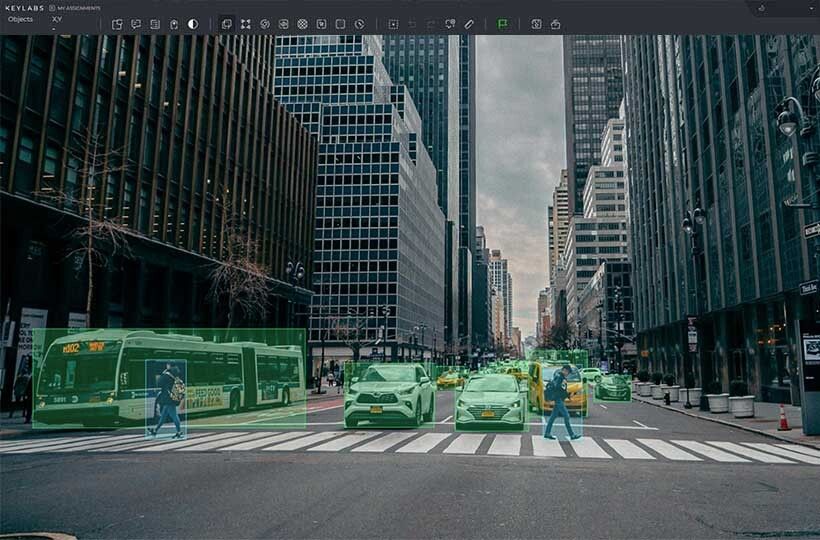Switch to the X,Y tab
This screenshot has width=820, height=540.
click(57, 19)
